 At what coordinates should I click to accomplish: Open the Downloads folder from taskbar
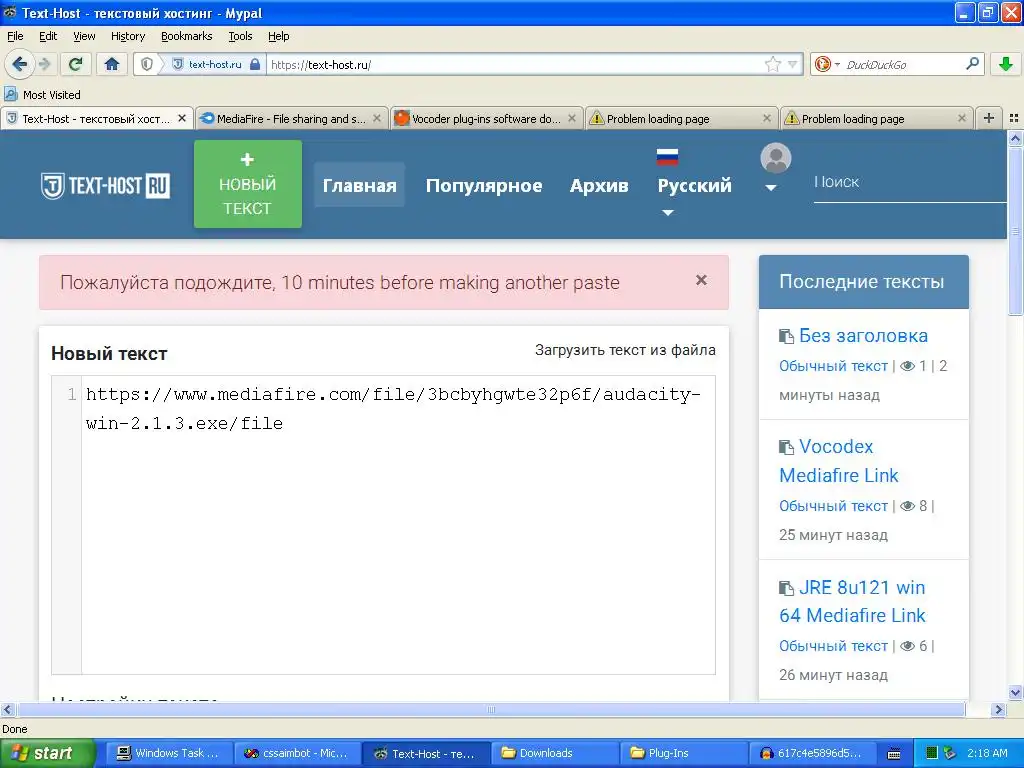click(554, 753)
